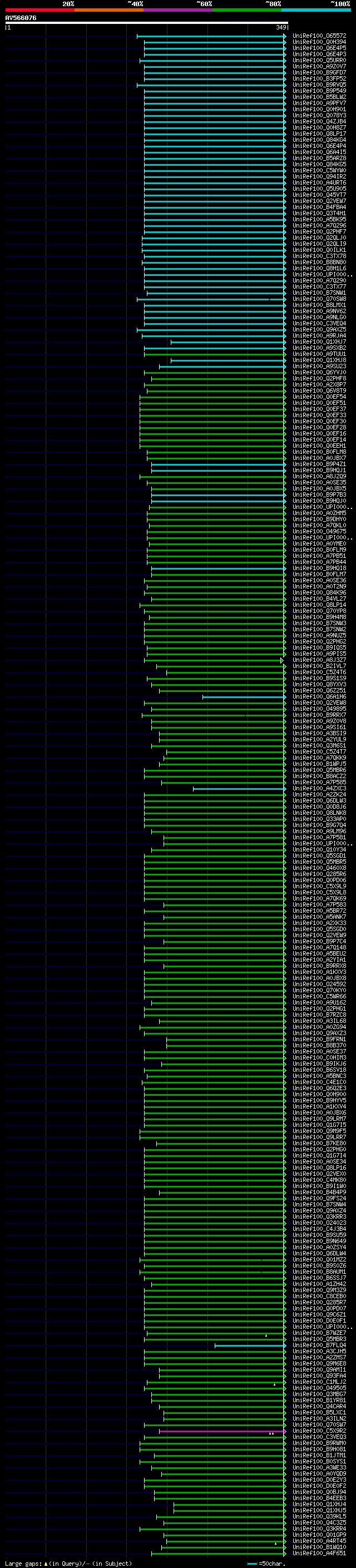This screenshot has height=1568, width=356.
Task: Open hit UniRef100_O65572
Action: pos(319,37)
